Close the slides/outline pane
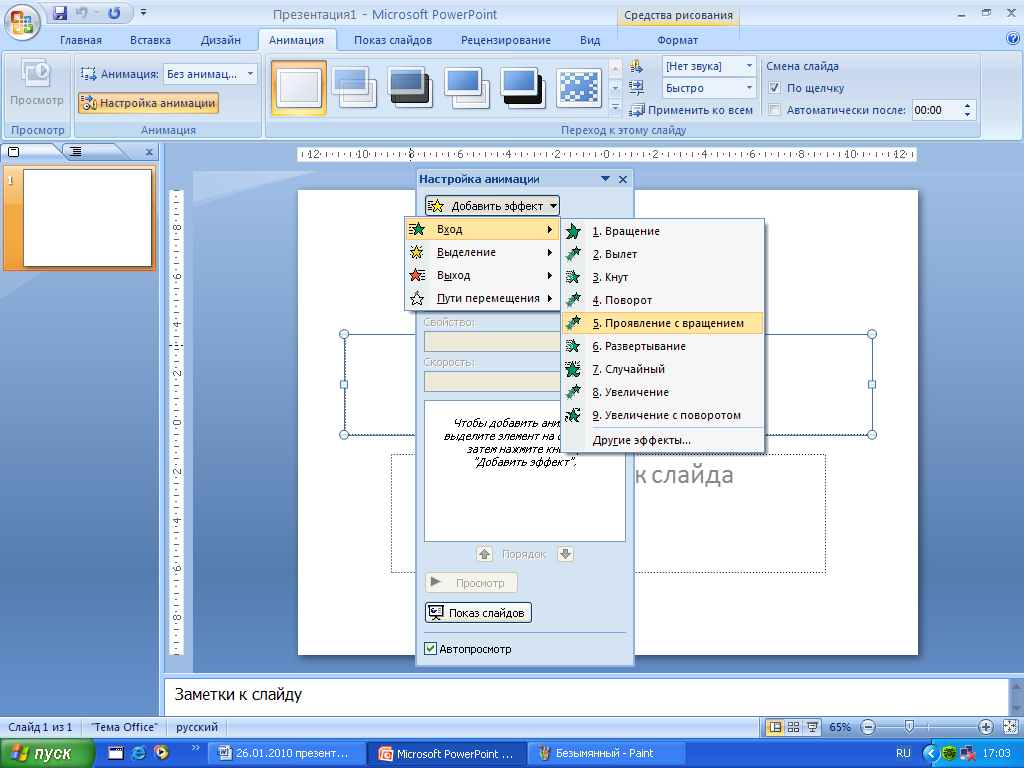The height and width of the screenshot is (768, 1024). click(x=149, y=152)
